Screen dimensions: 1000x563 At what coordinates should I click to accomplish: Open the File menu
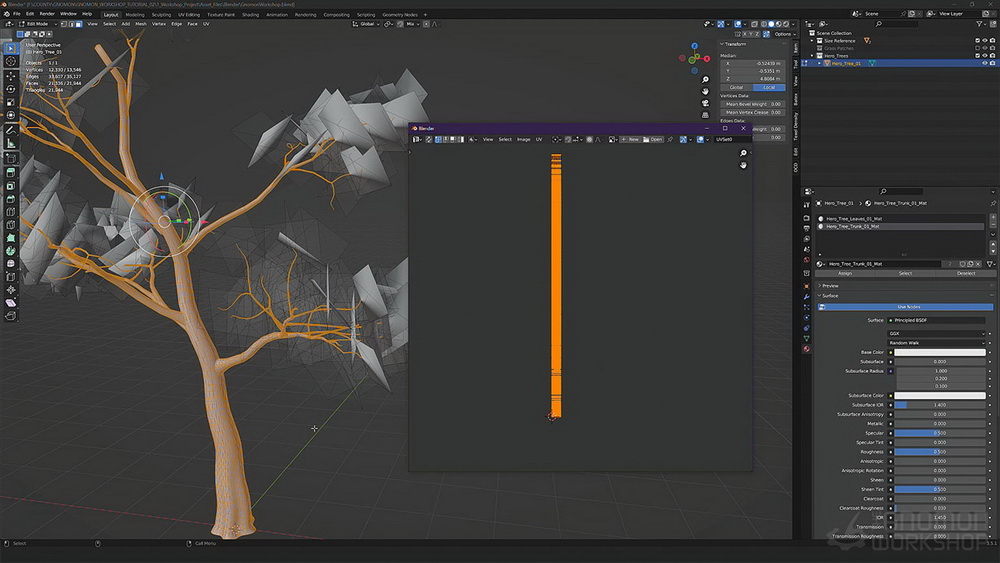click(17, 14)
